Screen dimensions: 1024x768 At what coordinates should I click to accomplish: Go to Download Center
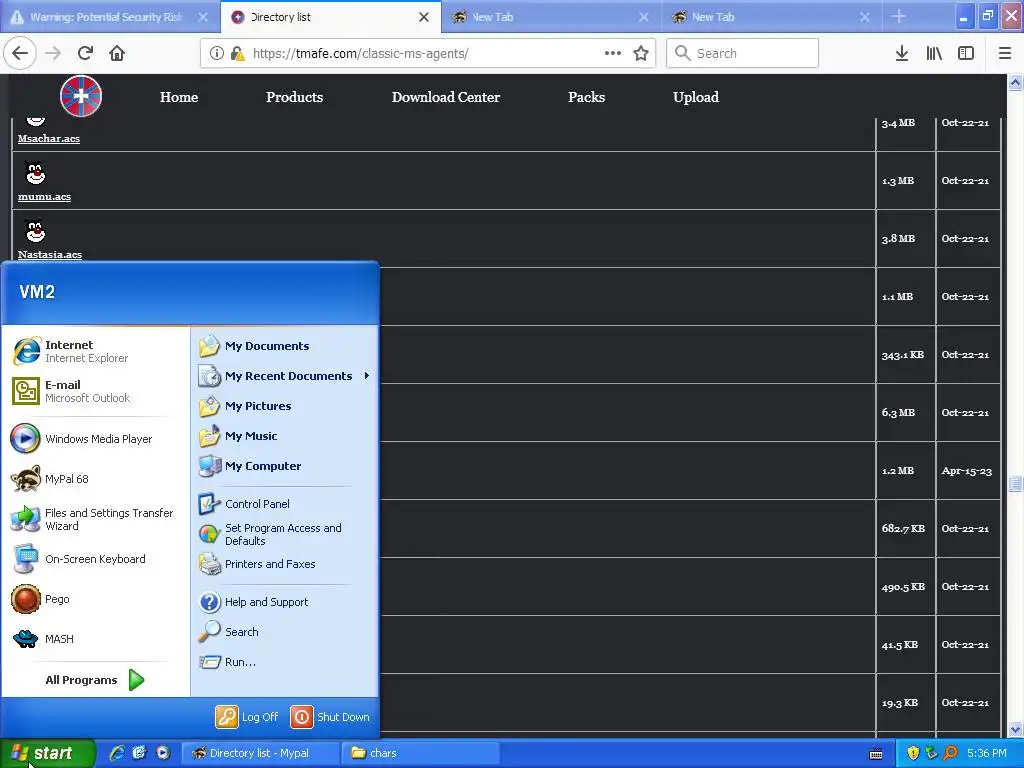pos(446,97)
